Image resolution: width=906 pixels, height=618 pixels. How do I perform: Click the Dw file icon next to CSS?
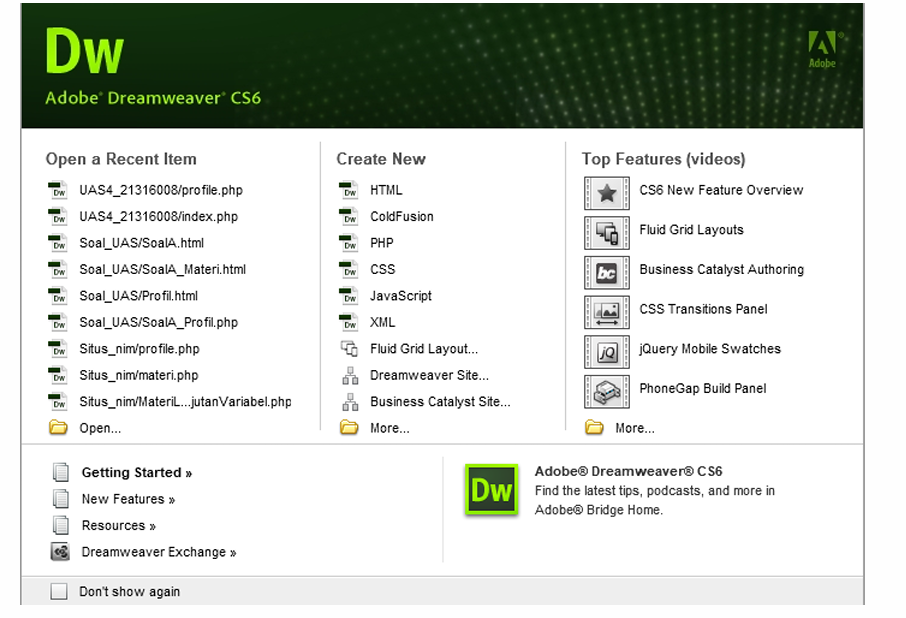348,269
